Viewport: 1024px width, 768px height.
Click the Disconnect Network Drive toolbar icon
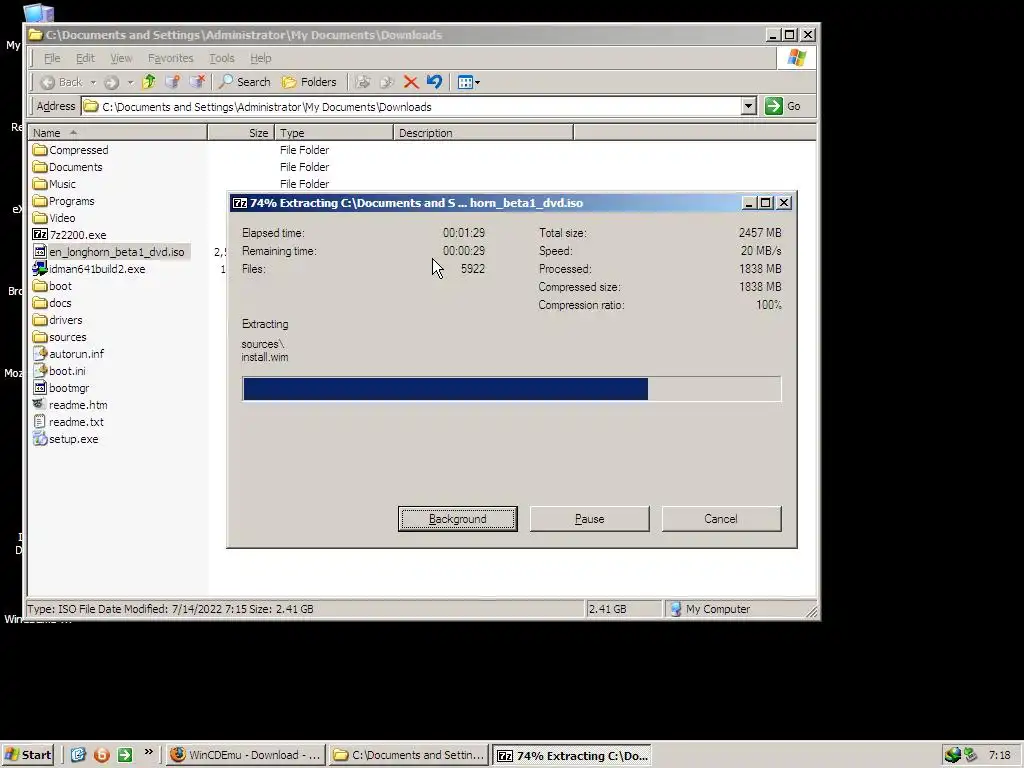[x=197, y=82]
